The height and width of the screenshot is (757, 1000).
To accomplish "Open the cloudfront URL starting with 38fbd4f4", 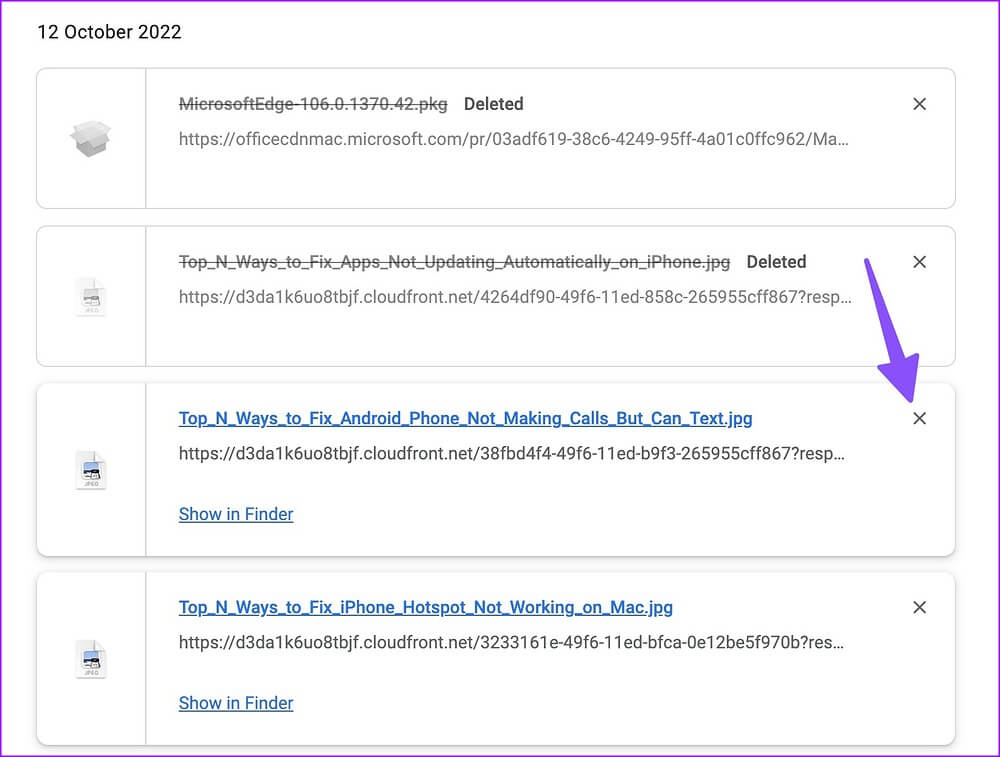I will coord(511,454).
